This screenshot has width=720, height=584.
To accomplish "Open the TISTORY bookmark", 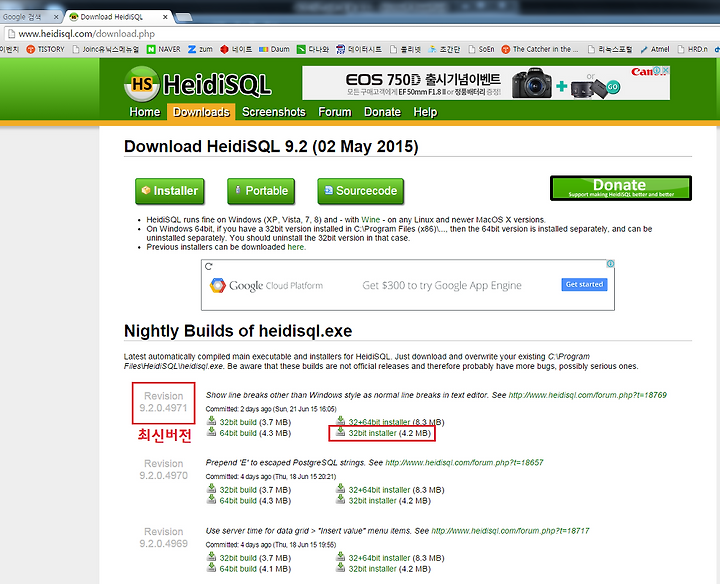I will pos(45,49).
